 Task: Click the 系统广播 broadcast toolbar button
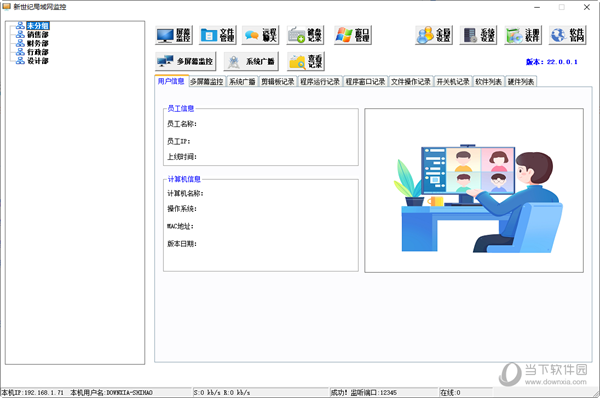251,61
